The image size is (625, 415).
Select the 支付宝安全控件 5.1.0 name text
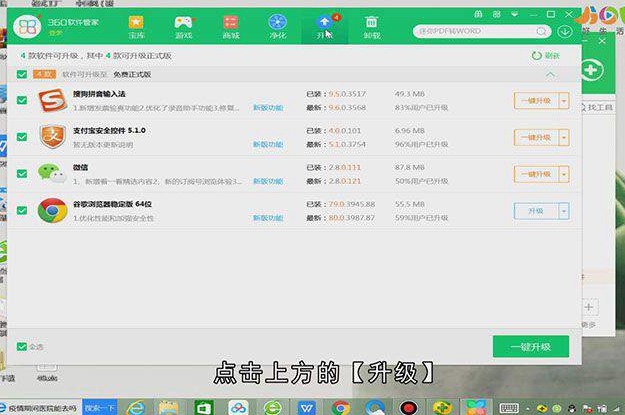point(109,130)
